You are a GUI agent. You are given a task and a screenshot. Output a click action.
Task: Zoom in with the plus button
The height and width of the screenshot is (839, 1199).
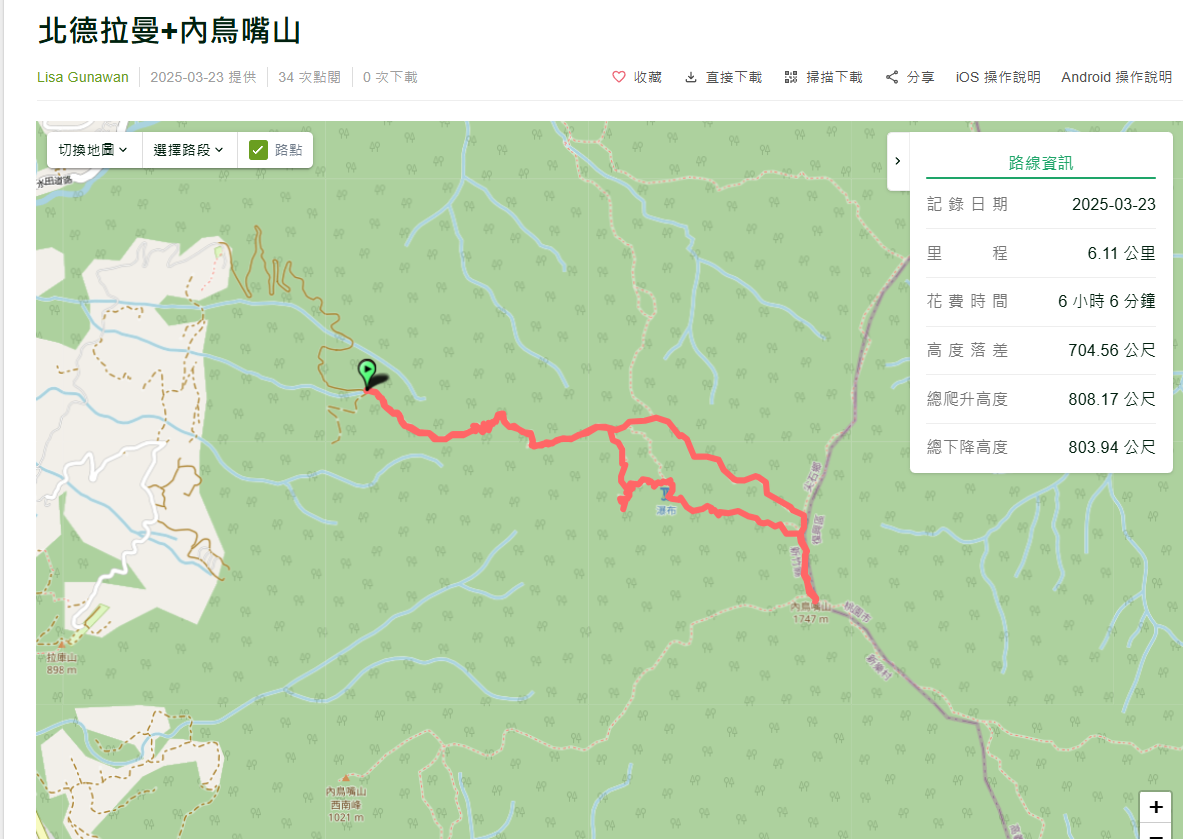pyautogui.click(x=1155, y=807)
